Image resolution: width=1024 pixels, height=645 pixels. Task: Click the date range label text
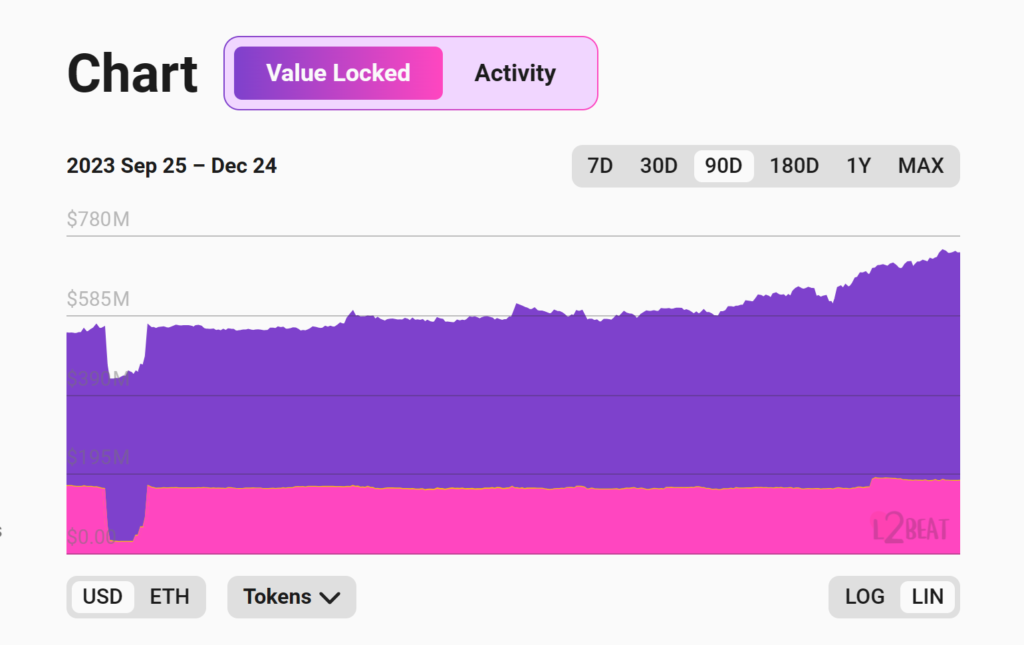172,166
